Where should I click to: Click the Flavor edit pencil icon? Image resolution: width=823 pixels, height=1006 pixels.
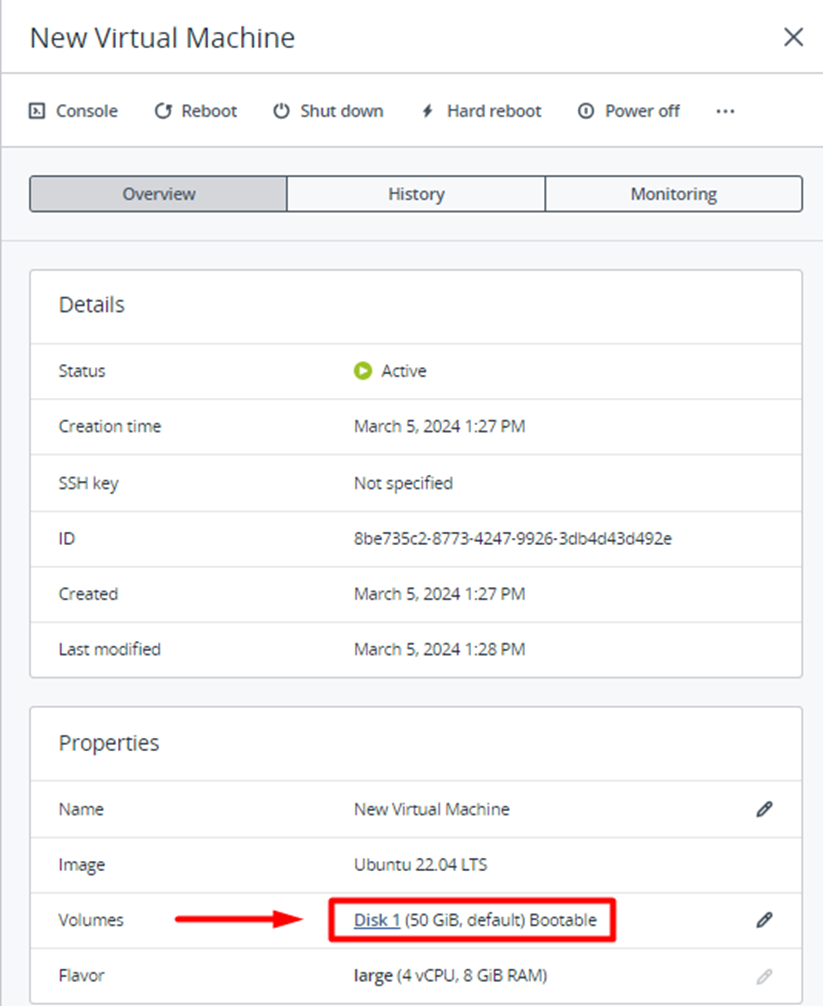click(764, 975)
